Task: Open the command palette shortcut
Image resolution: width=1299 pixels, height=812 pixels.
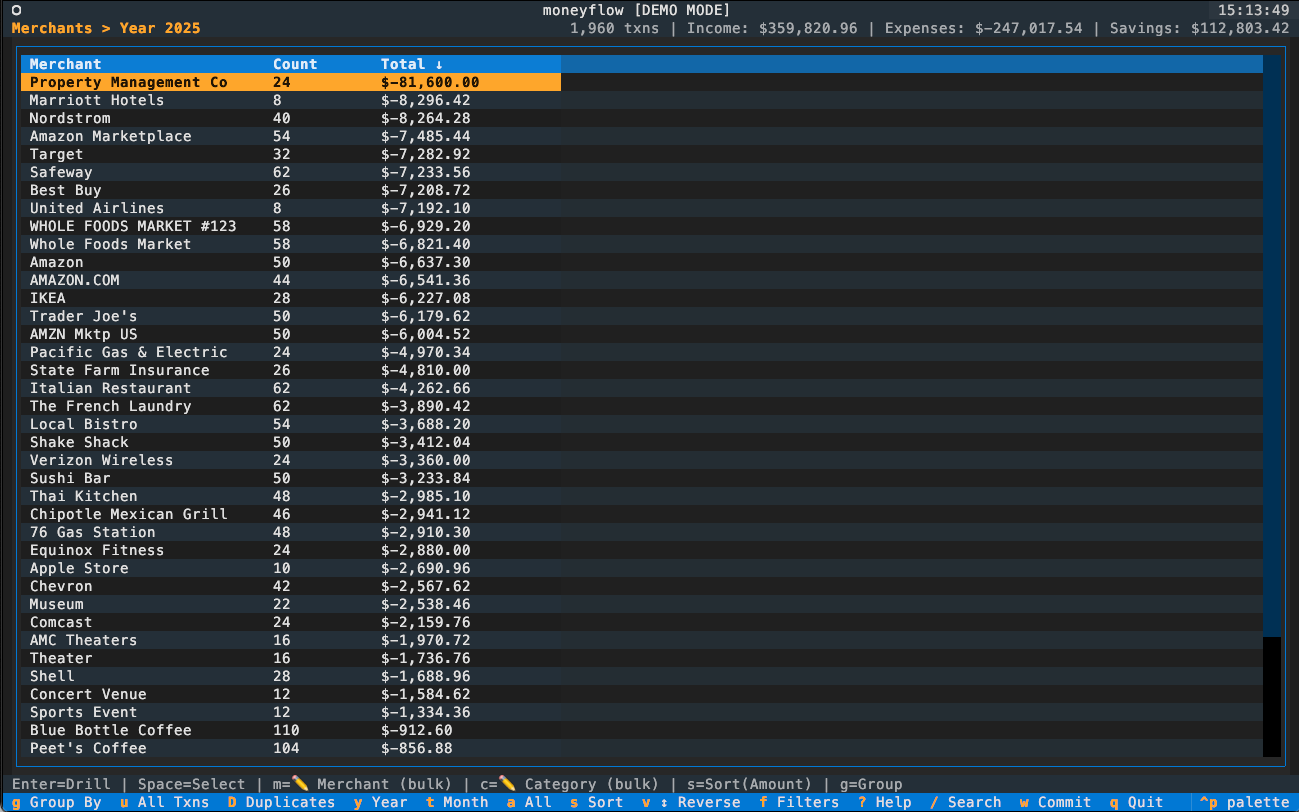Action: coord(1244,802)
